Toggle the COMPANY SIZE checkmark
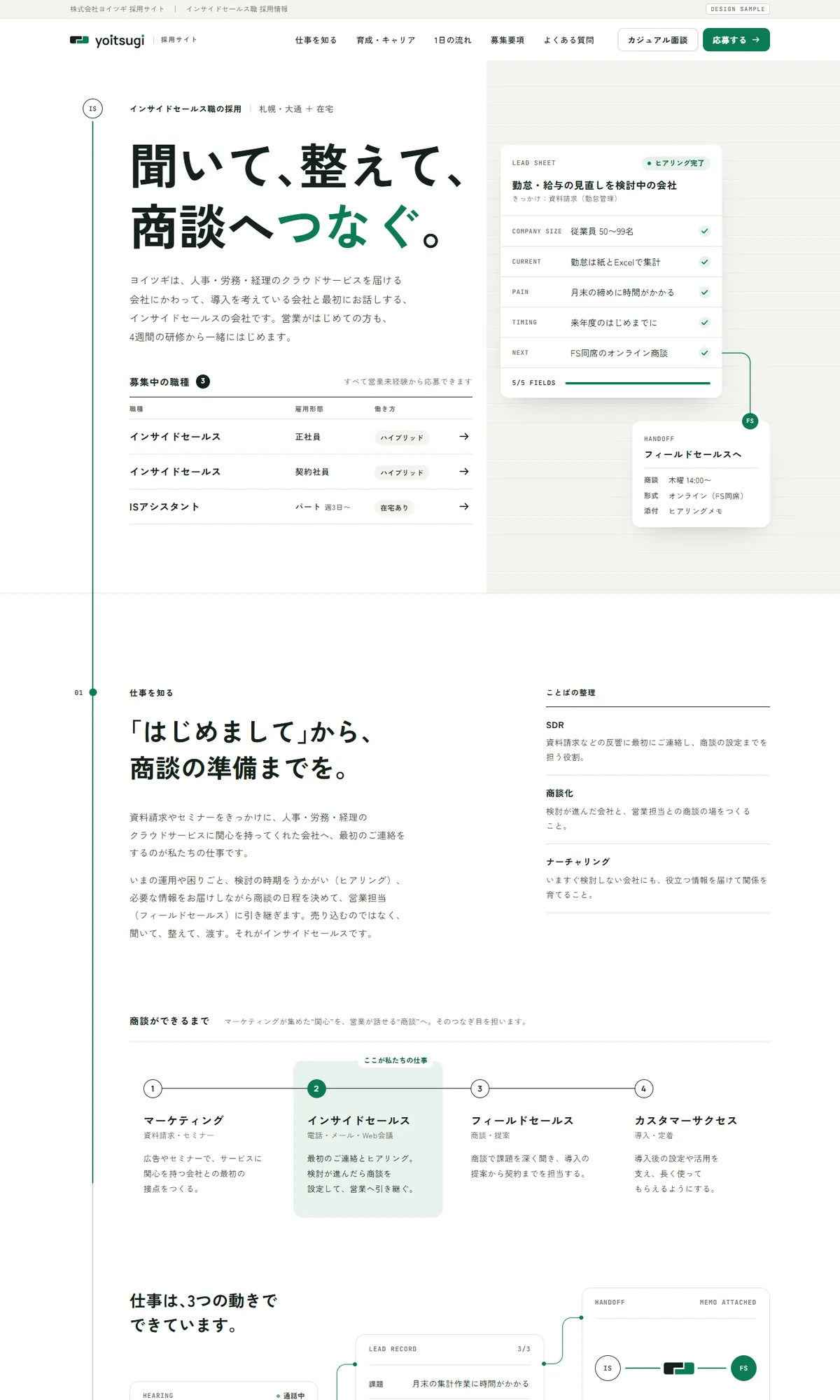Screen dimensions: 840x1400 click(x=705, y=231)
